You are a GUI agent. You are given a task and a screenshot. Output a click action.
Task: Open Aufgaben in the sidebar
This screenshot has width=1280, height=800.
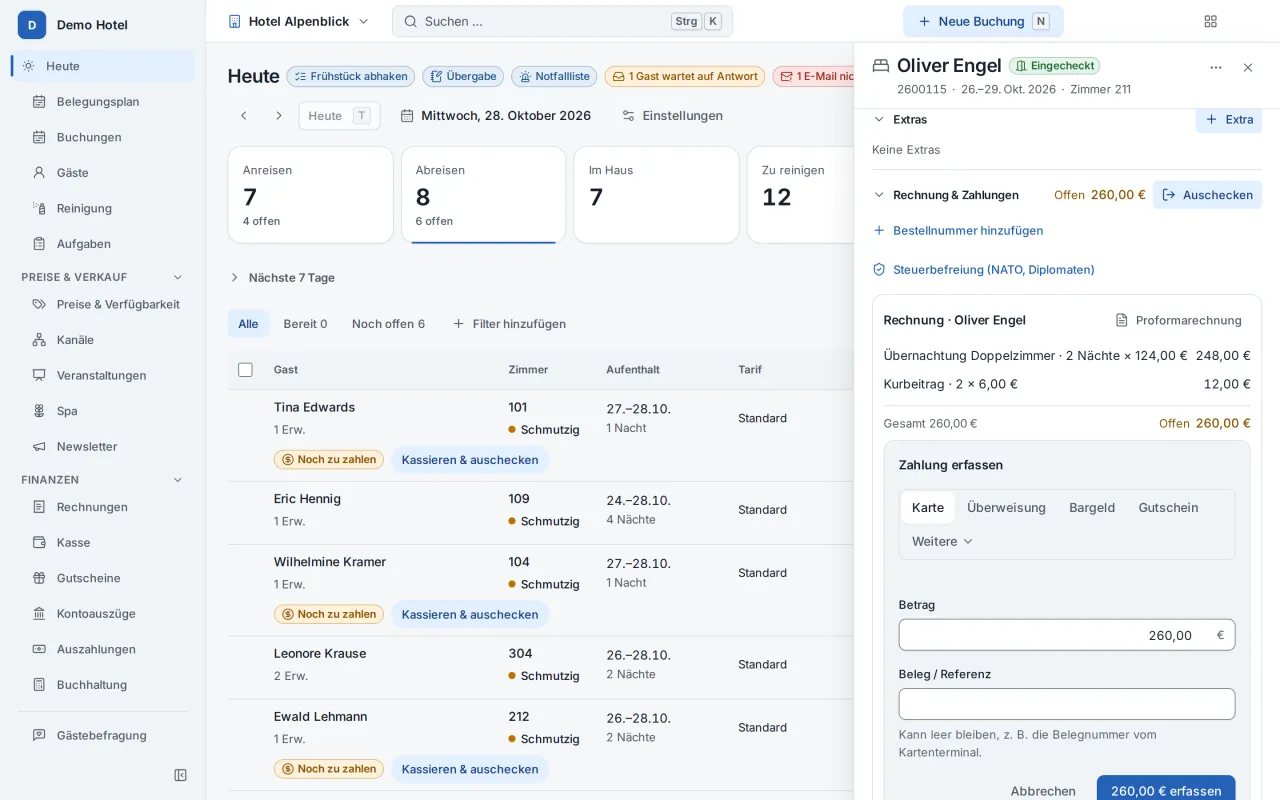[x=103, y=244]
